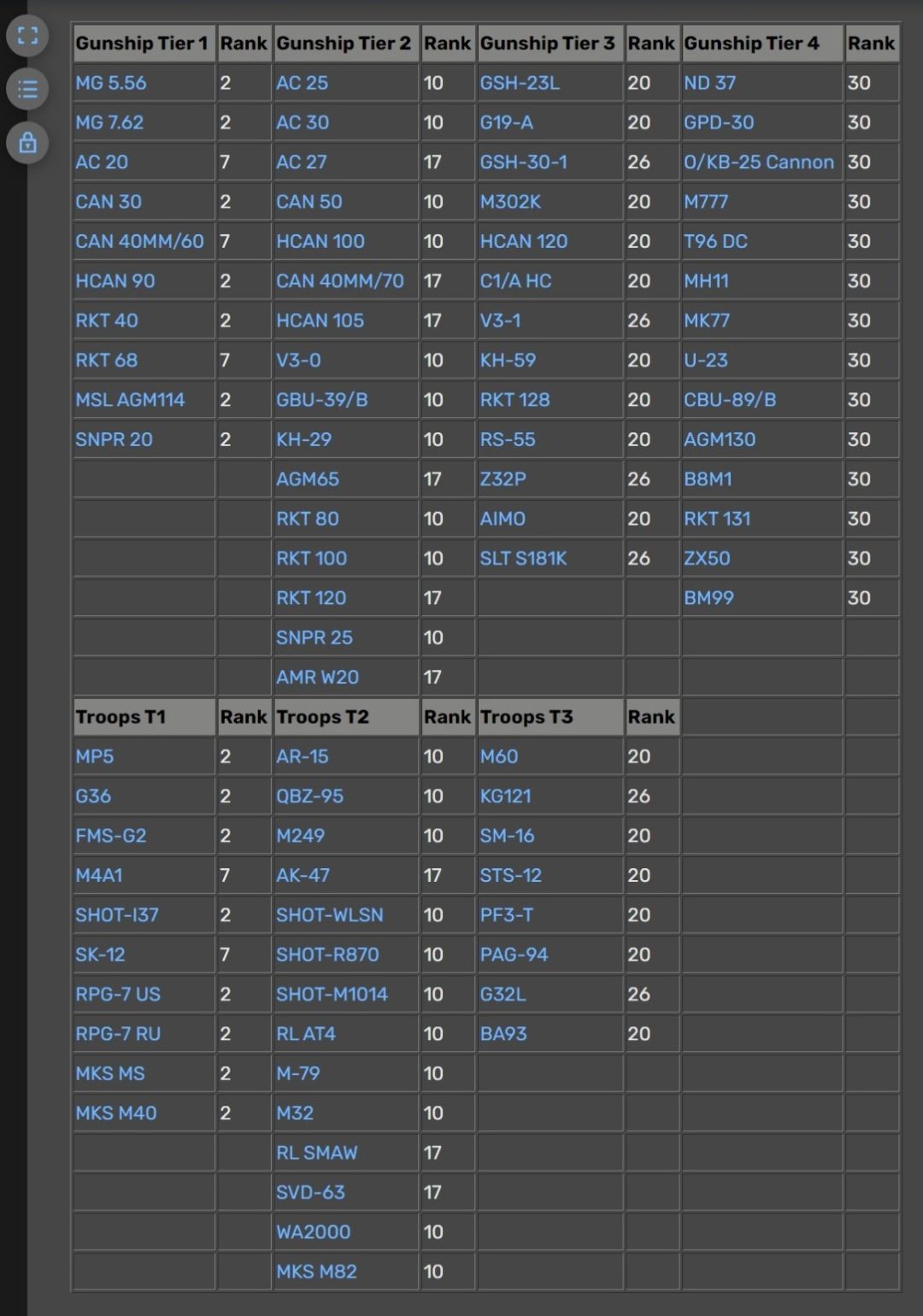Open the table of contents list icon
The height and width of the screenshot is (1316, 923).
click(27, 89)
